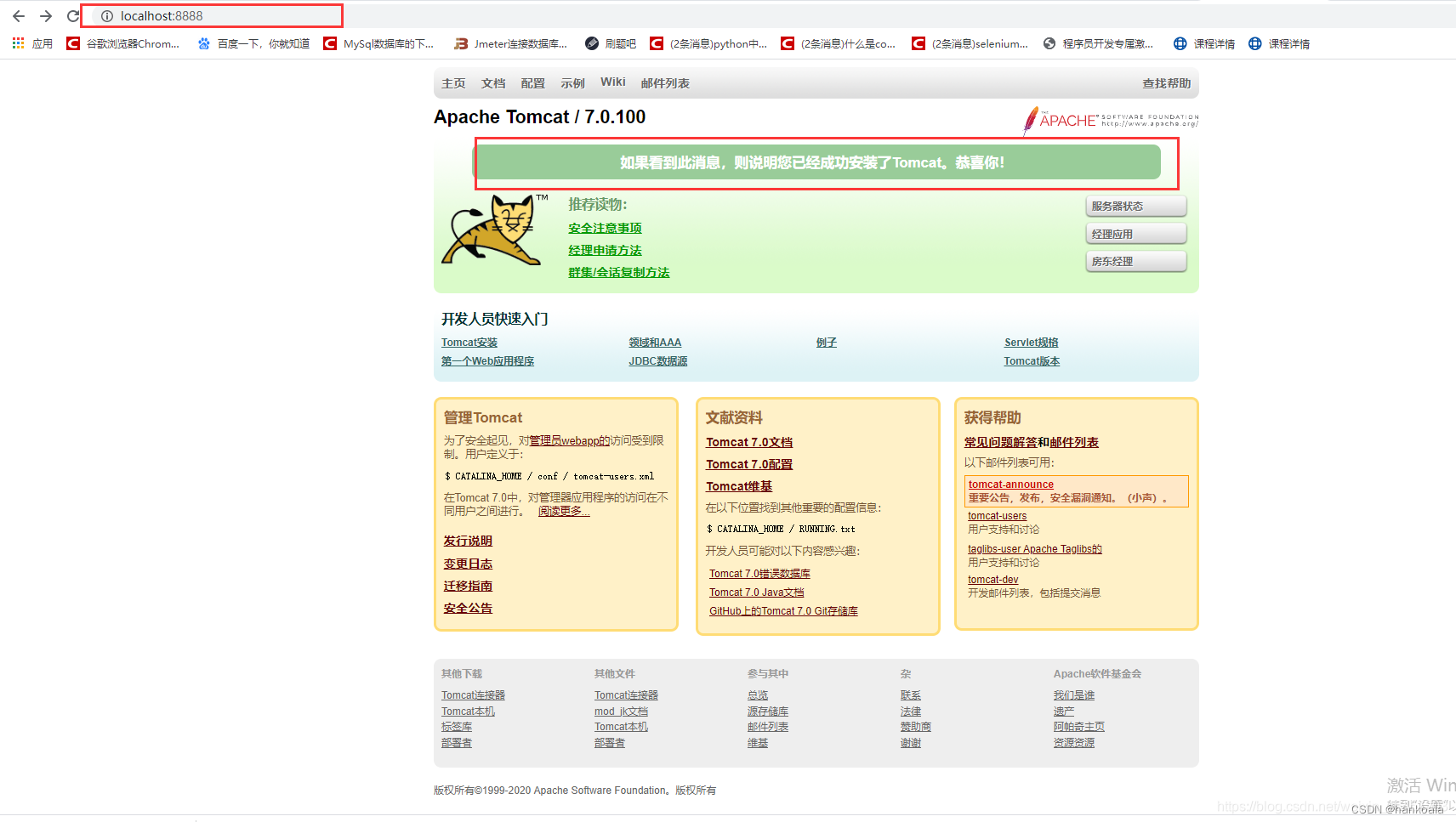The height and width of the screenshot is (822, 1456).
Task: Open the 第一个Web应用程序 link
Action: click(x=487, y=360)
